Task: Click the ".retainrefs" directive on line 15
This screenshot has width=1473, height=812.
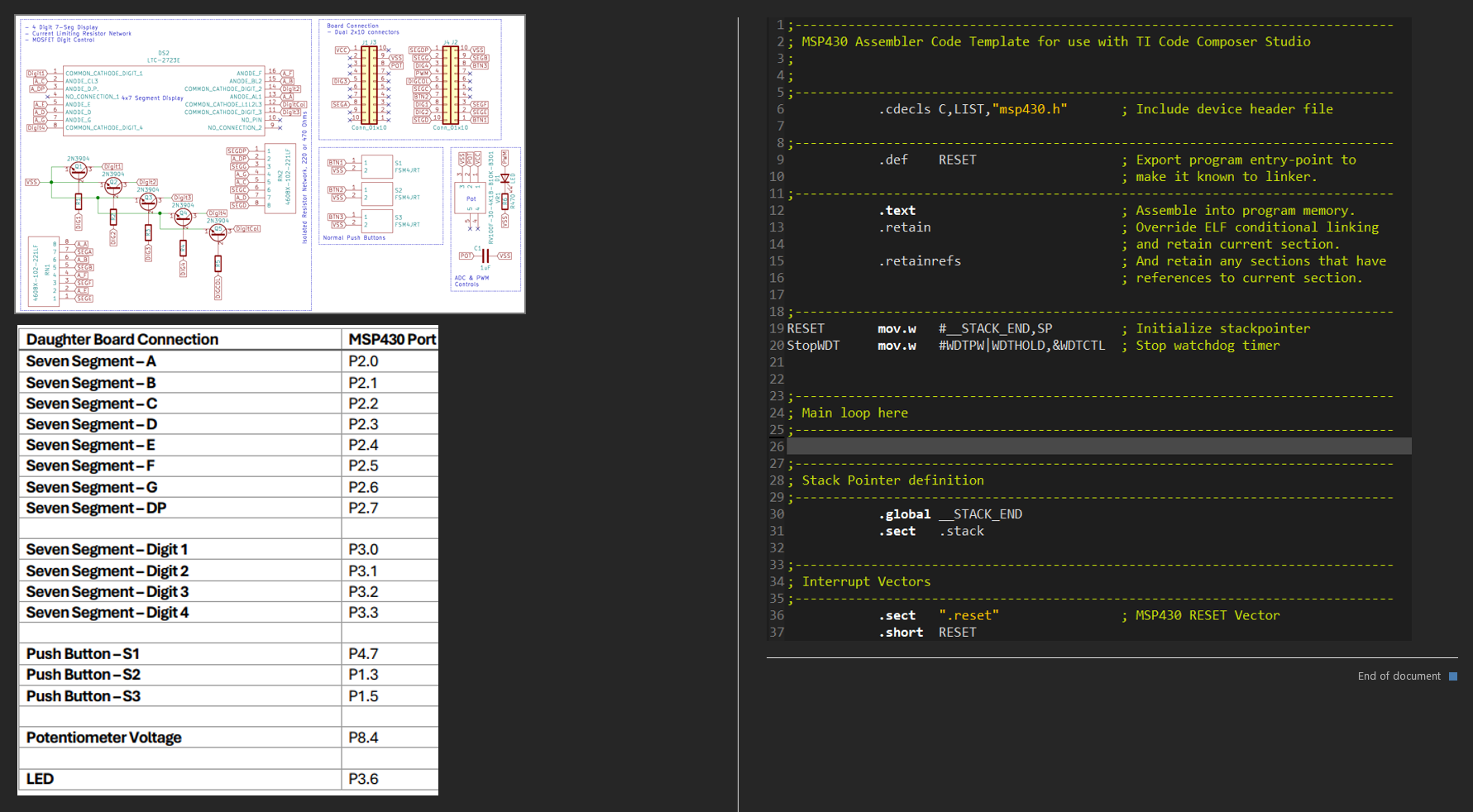Action: (919, 261)
